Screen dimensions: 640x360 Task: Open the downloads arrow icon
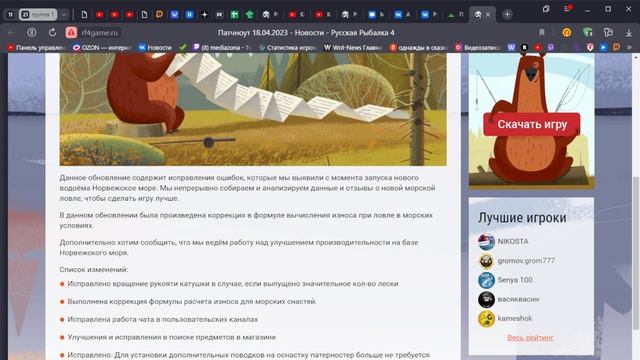629,32
